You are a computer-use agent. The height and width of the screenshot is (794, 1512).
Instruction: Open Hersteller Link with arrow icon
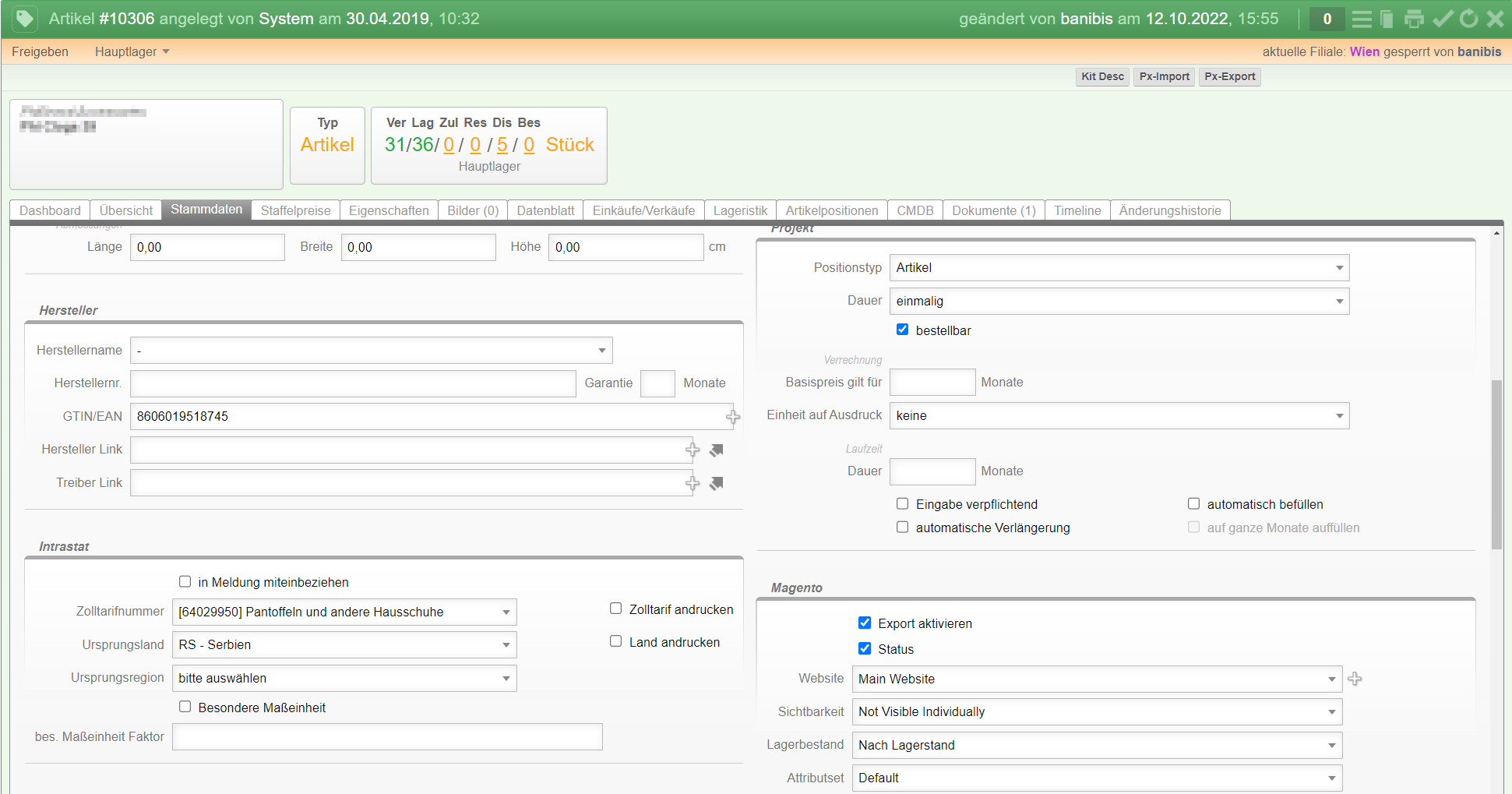pyautogui.click(x=717, y=450)
